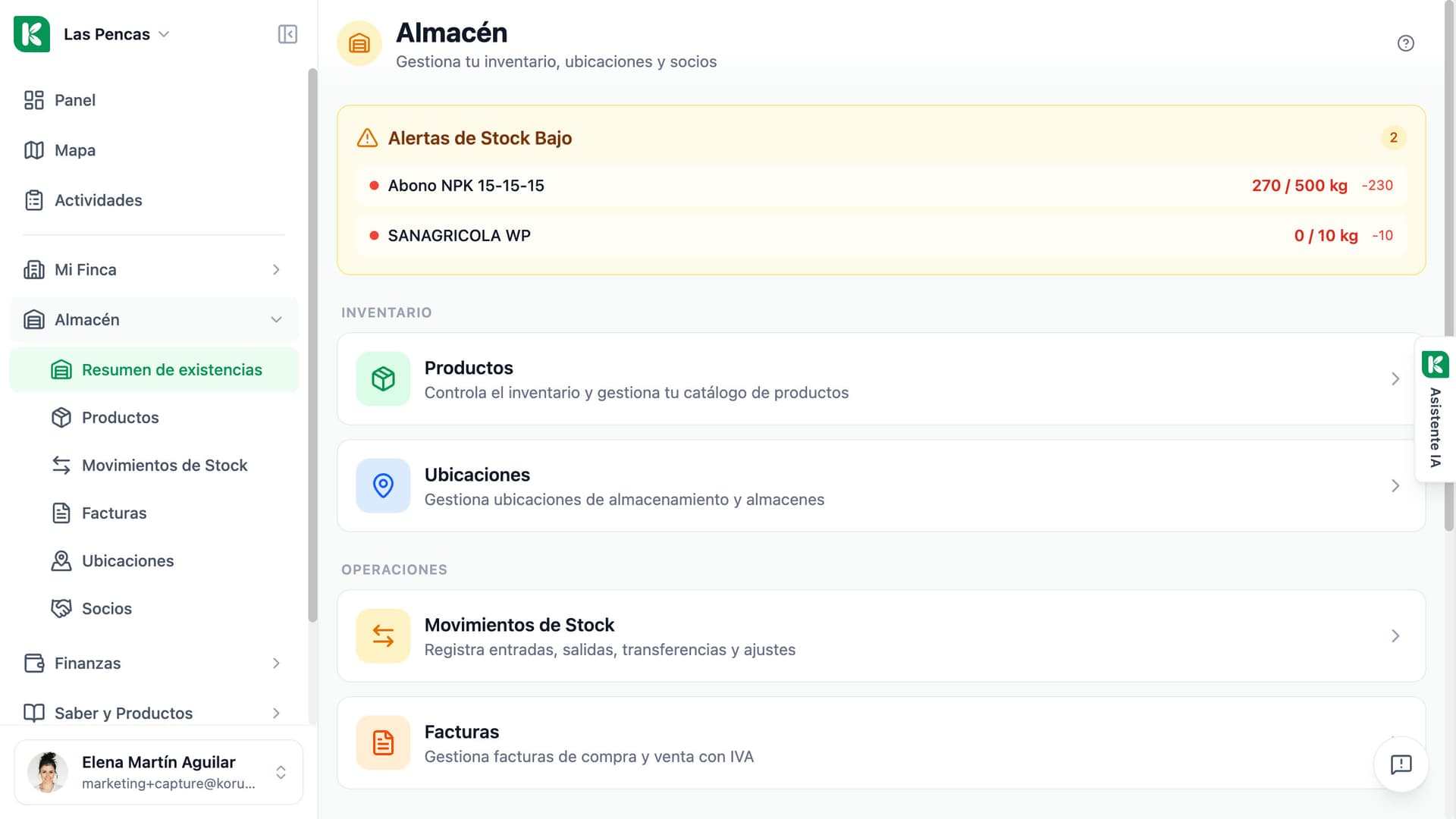Collapse the sidebar with the panel icon
This screenshot has width=1456, height=819.
click(287, 34)
